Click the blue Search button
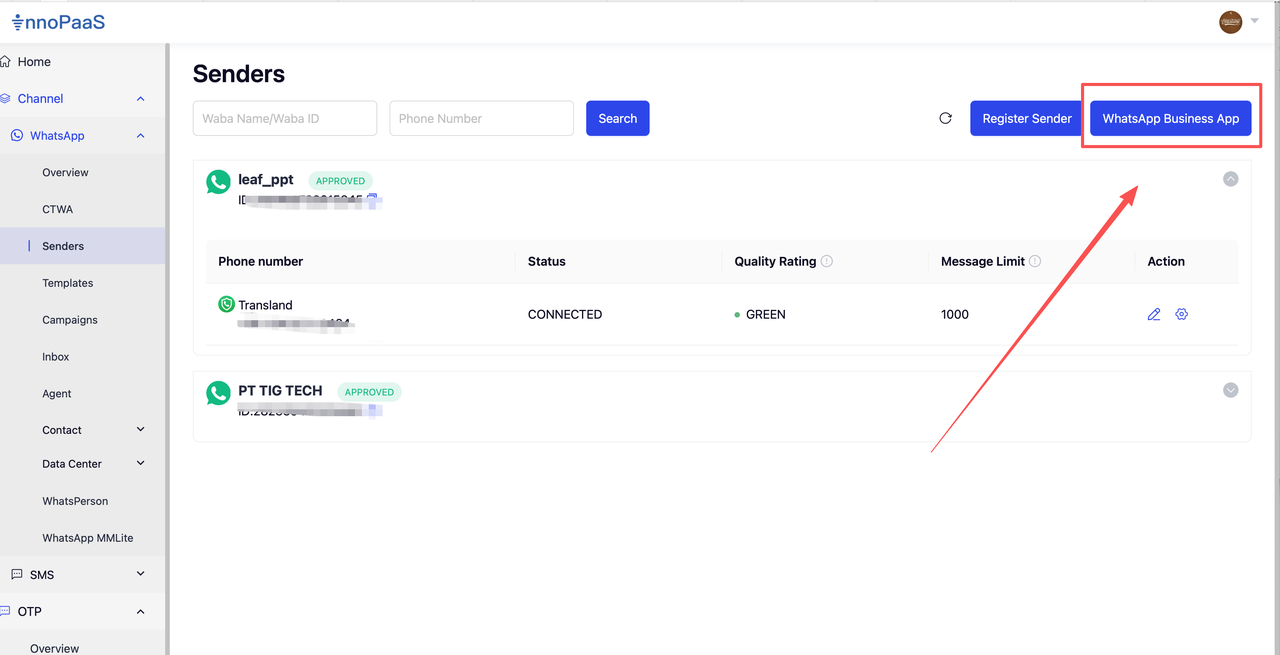1280x655 pixels. [617, 118]
